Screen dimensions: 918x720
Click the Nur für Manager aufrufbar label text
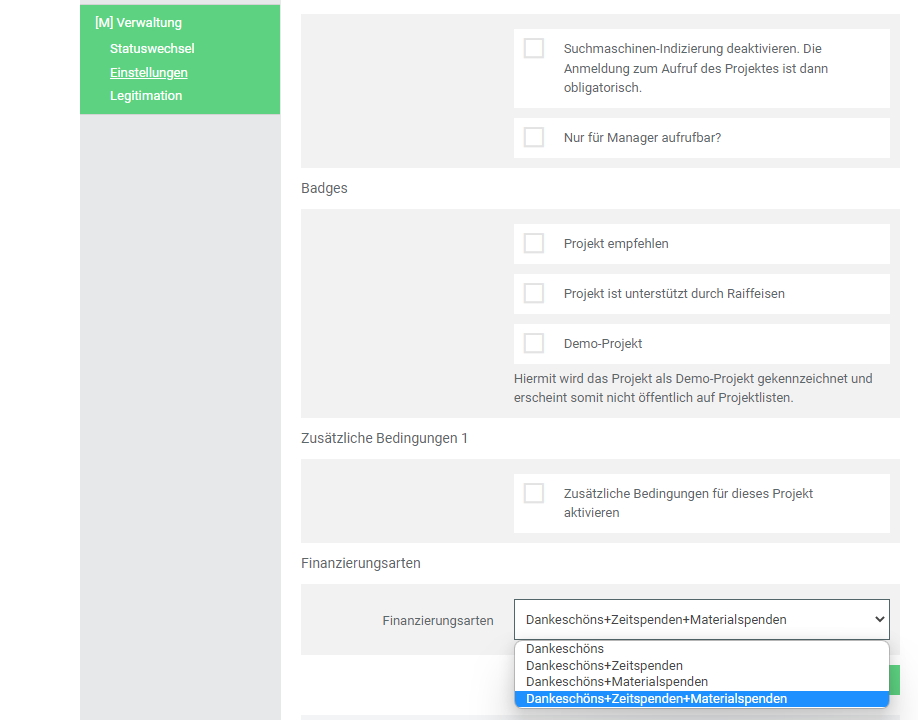pyautogui.click(x=642, y=138)
